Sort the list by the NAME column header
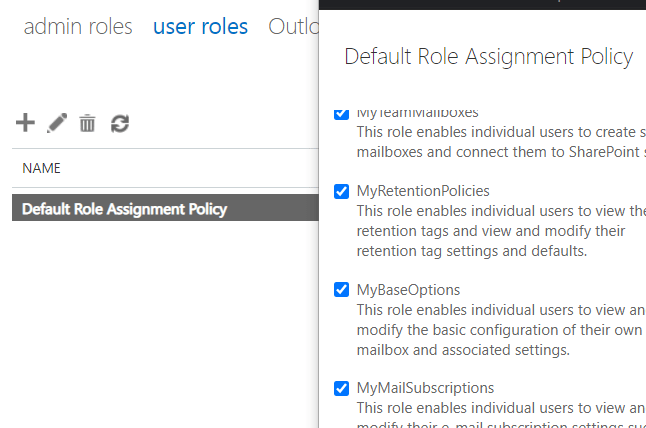This screenshot has height=428, width=646. point(42,168)
